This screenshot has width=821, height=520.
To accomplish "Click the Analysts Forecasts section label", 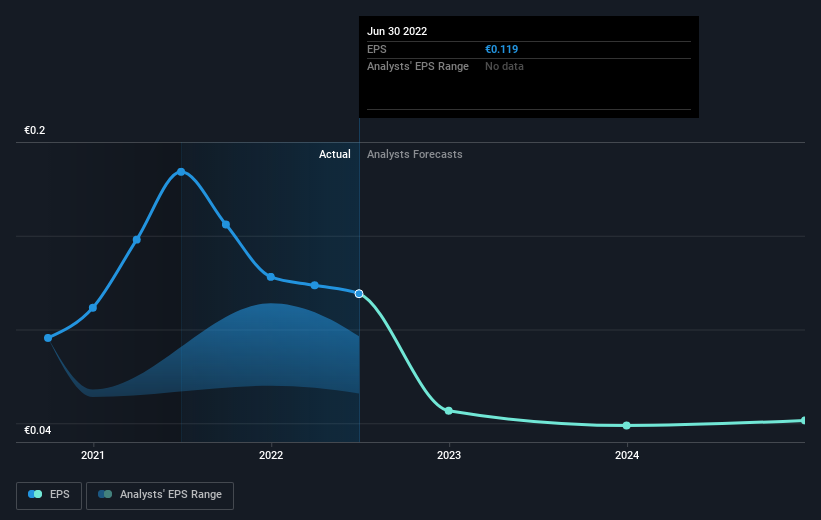I will click(415, 154).
